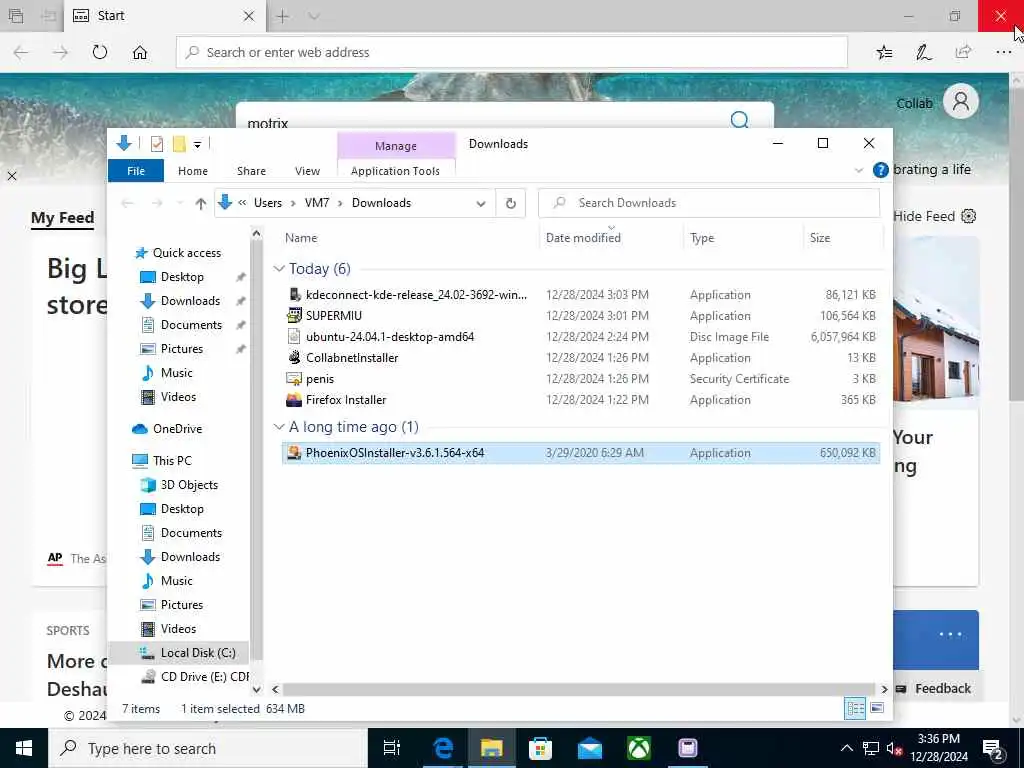The image size is (1024, 768).
Task: Select 3D Objects under This PC
Action: 179,485
